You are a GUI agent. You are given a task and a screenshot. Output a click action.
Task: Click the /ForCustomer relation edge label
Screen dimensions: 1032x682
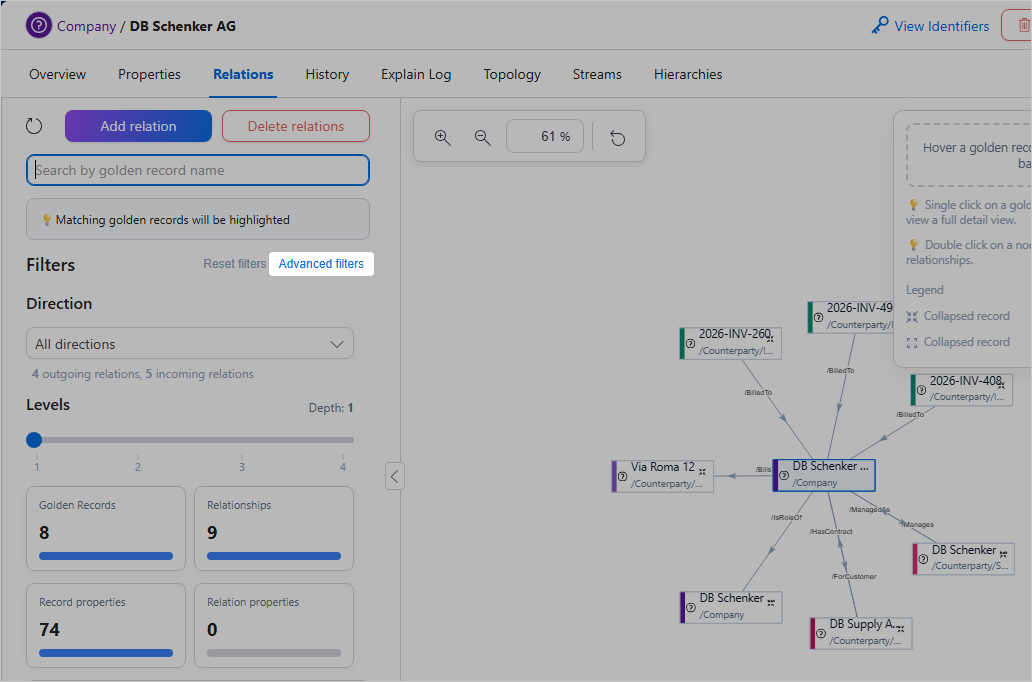coord(854,576)
